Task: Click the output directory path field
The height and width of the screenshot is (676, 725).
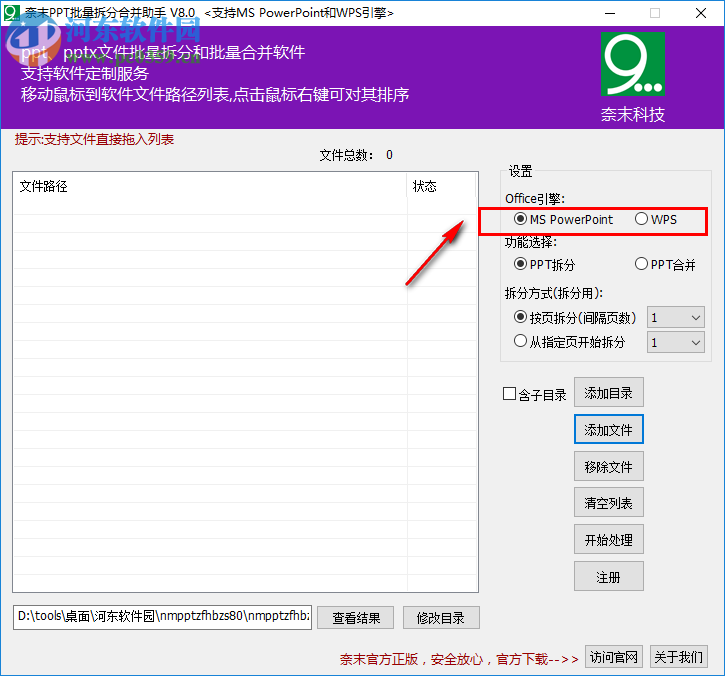Action: click(162, 617)
